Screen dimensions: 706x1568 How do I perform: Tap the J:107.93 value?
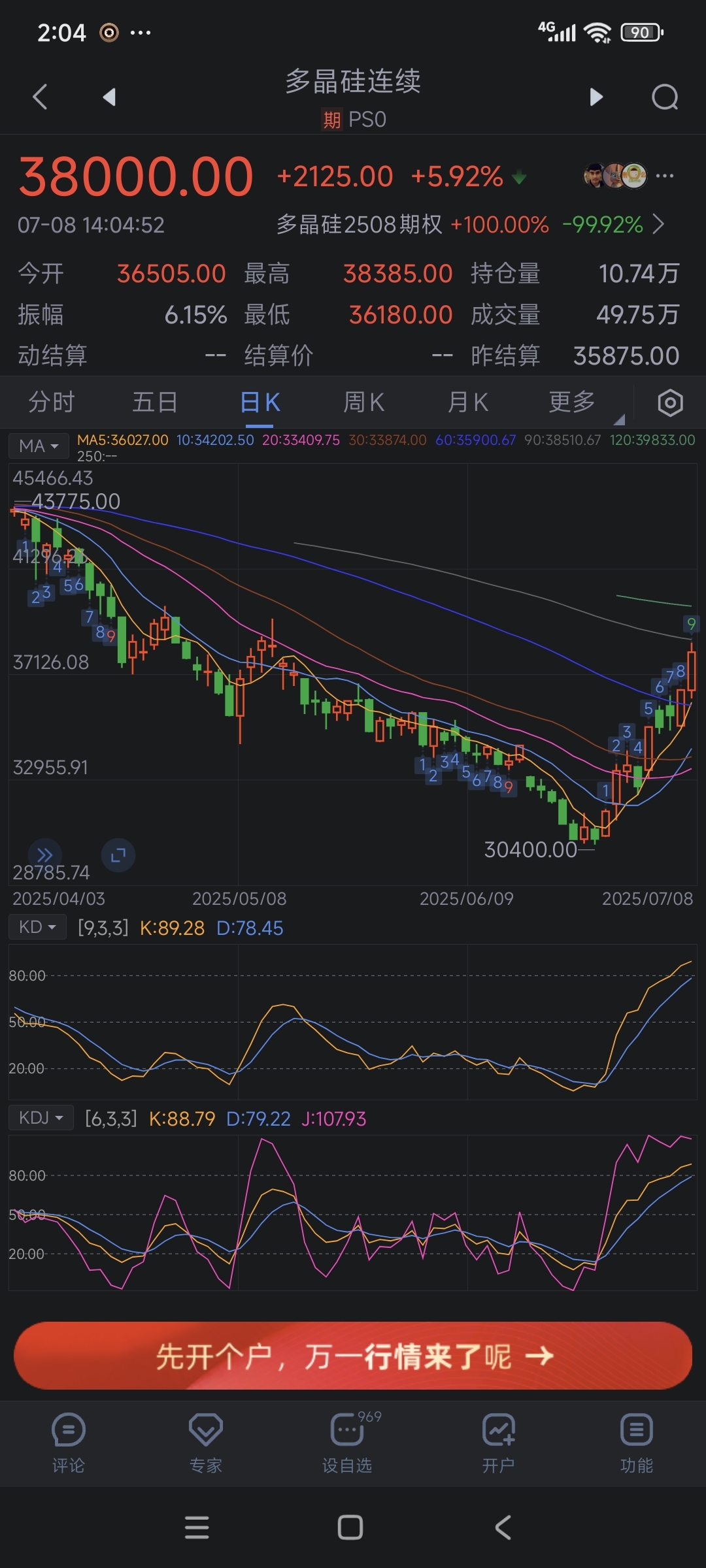[333, 1119]
